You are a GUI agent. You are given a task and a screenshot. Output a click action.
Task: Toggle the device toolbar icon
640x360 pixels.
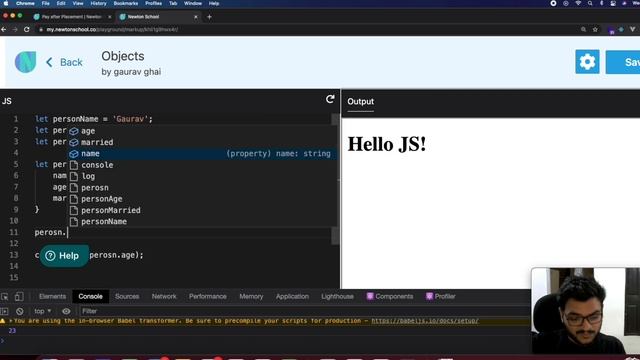(x=19, y=297)
